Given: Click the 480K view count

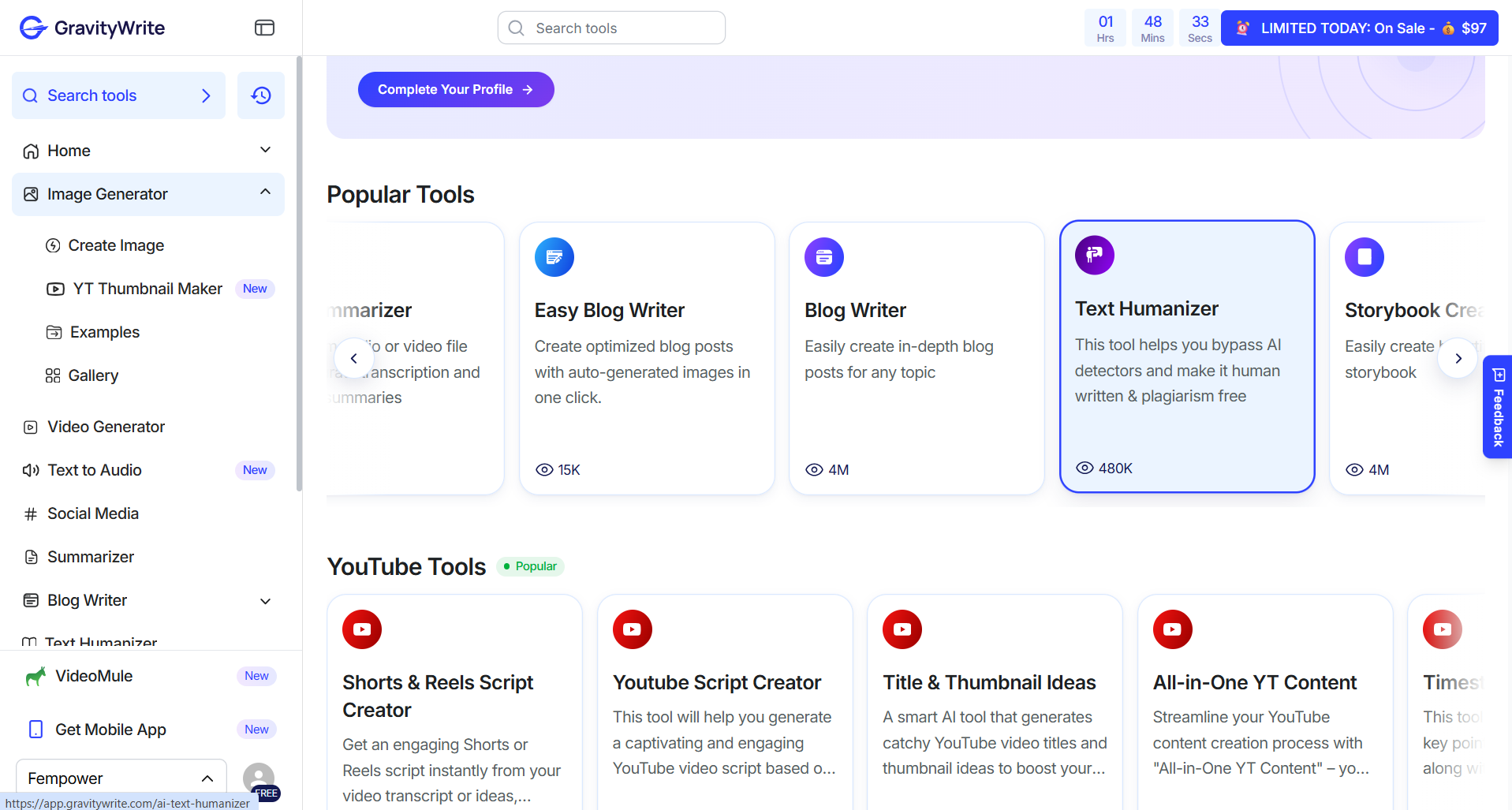Looking at the screenshot, I should pyautogui.click(x=1115, y=468).
